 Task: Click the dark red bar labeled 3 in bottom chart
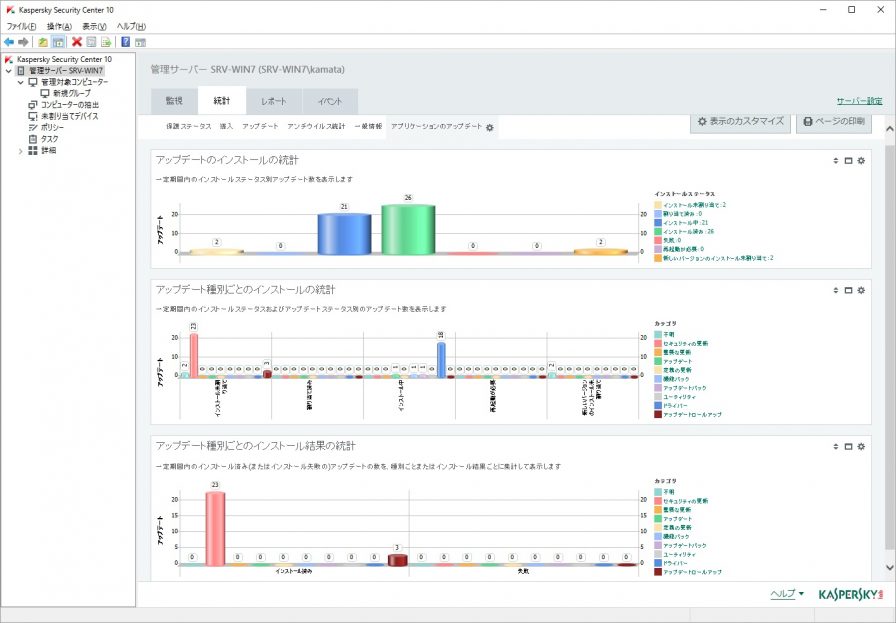pyautogui.click(x=397, y=560)
